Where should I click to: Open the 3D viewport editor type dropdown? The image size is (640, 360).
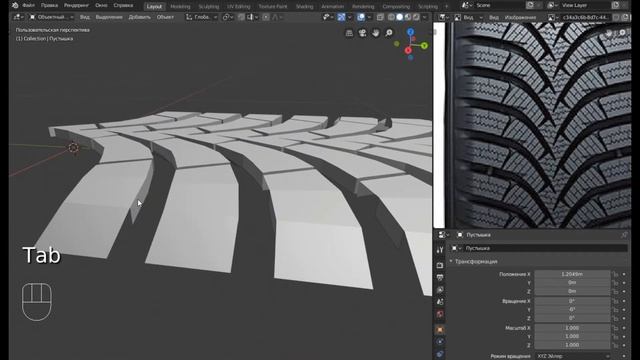point(18,17)
